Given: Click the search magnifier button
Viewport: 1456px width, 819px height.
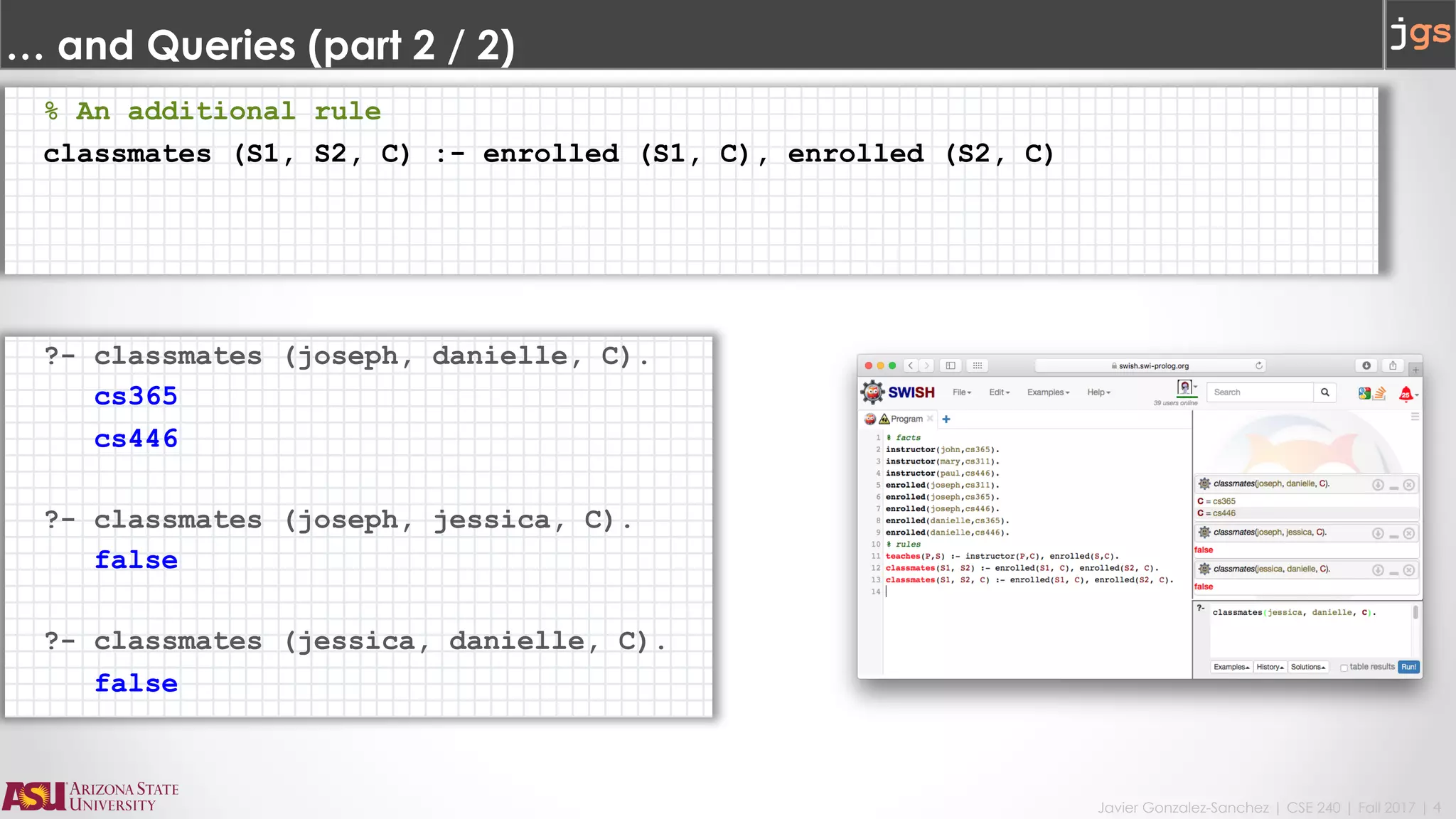Looking at the screenshot, I should 1325,392.
